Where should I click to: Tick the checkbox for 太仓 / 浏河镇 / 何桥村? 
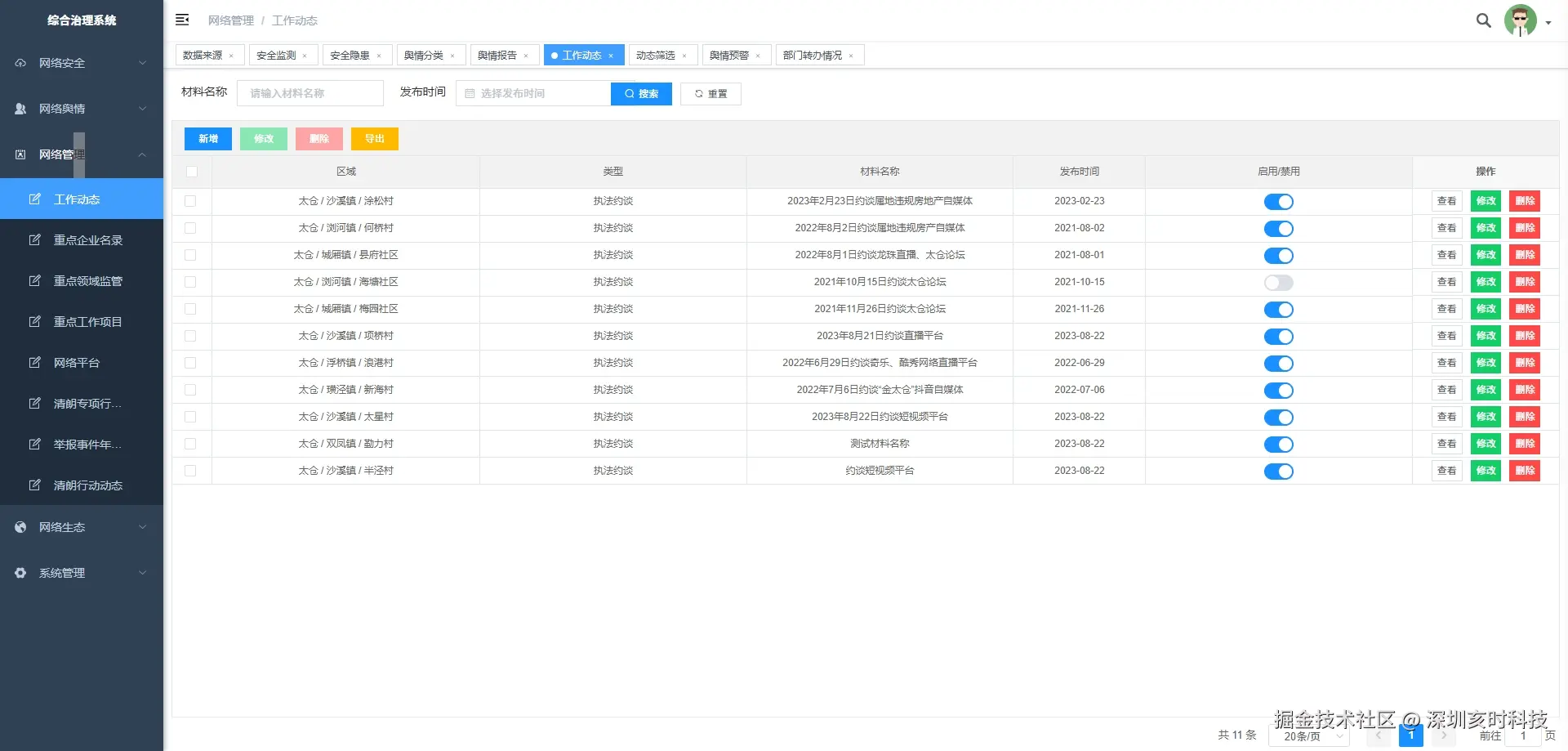190,228
